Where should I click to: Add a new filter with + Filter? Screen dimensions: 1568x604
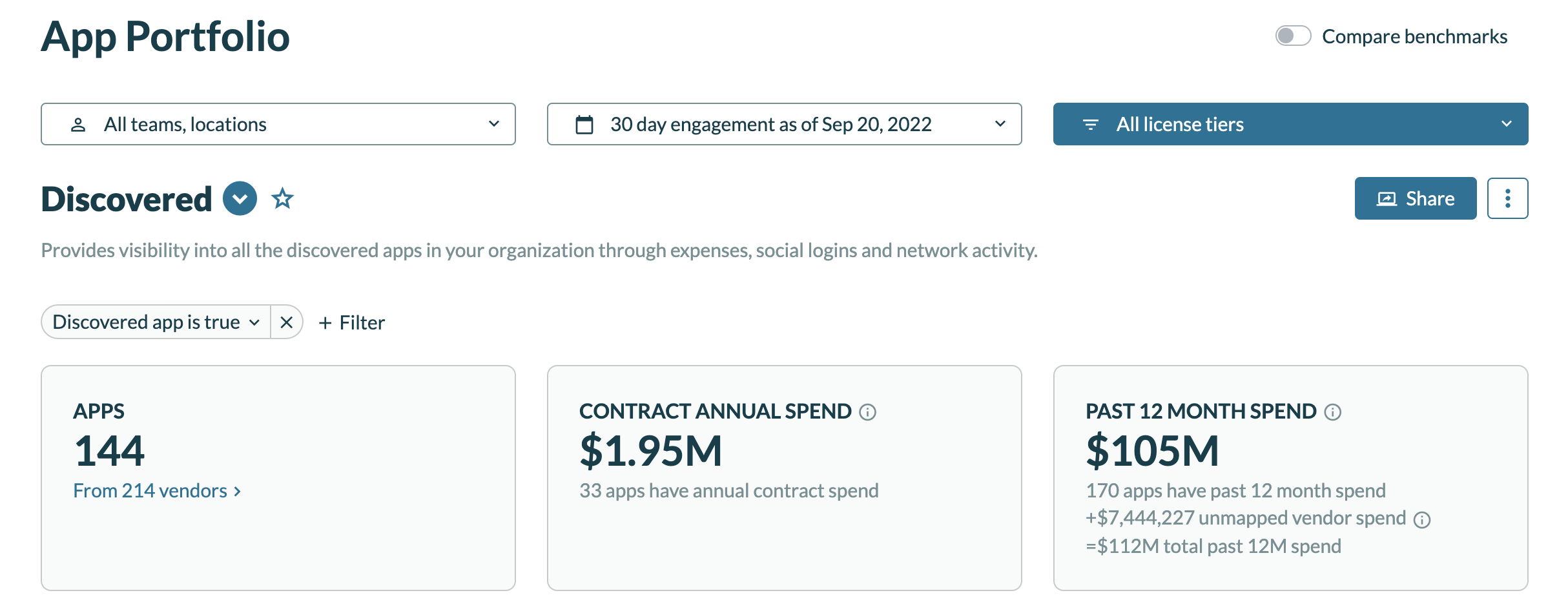tap(352, 322)
